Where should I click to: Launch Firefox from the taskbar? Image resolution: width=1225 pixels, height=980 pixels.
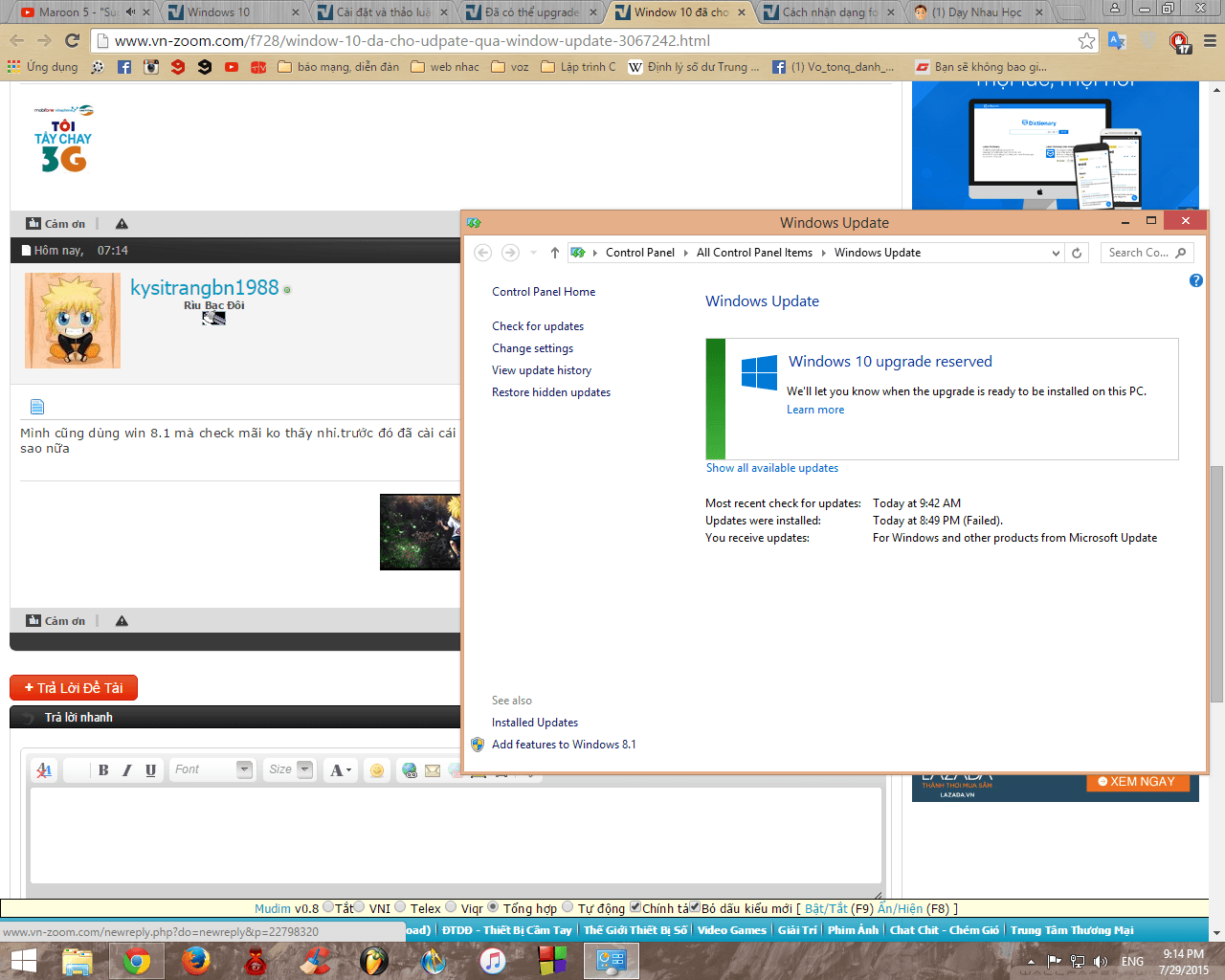pos(195,961)
